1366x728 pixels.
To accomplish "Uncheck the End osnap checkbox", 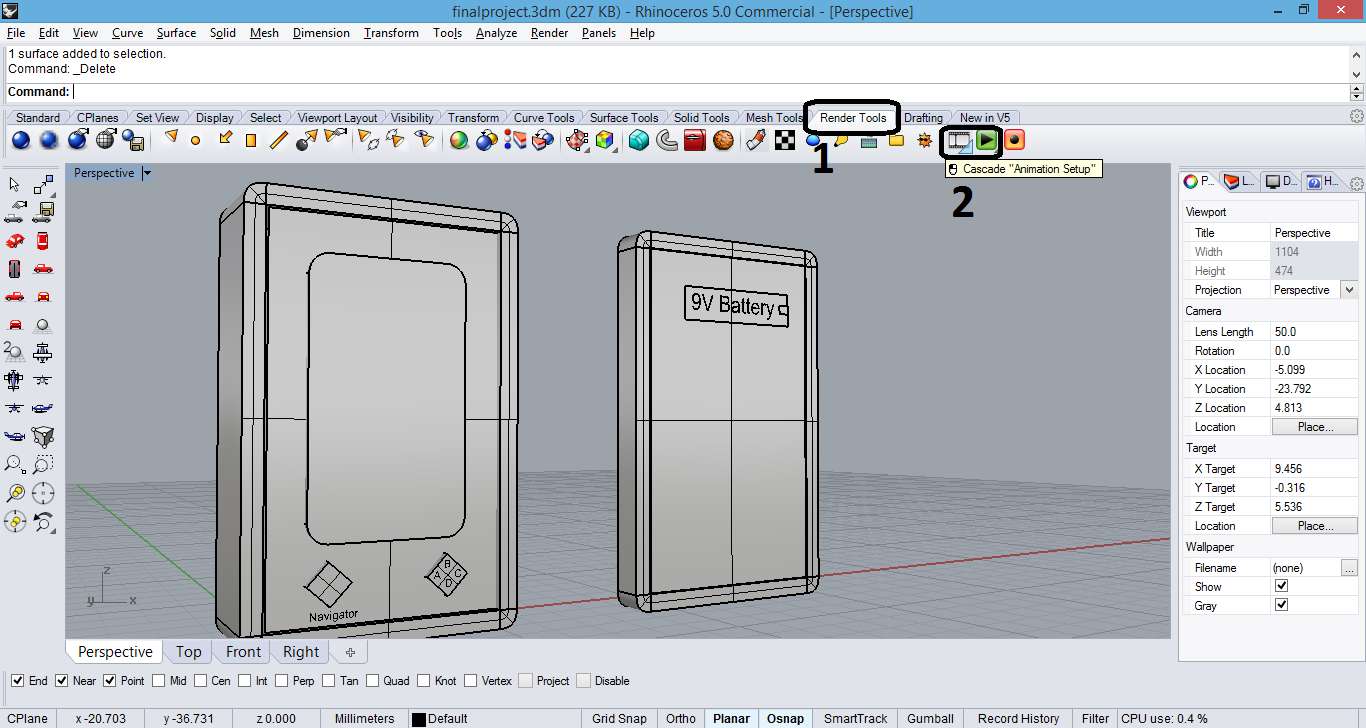I will pos(17,681).
